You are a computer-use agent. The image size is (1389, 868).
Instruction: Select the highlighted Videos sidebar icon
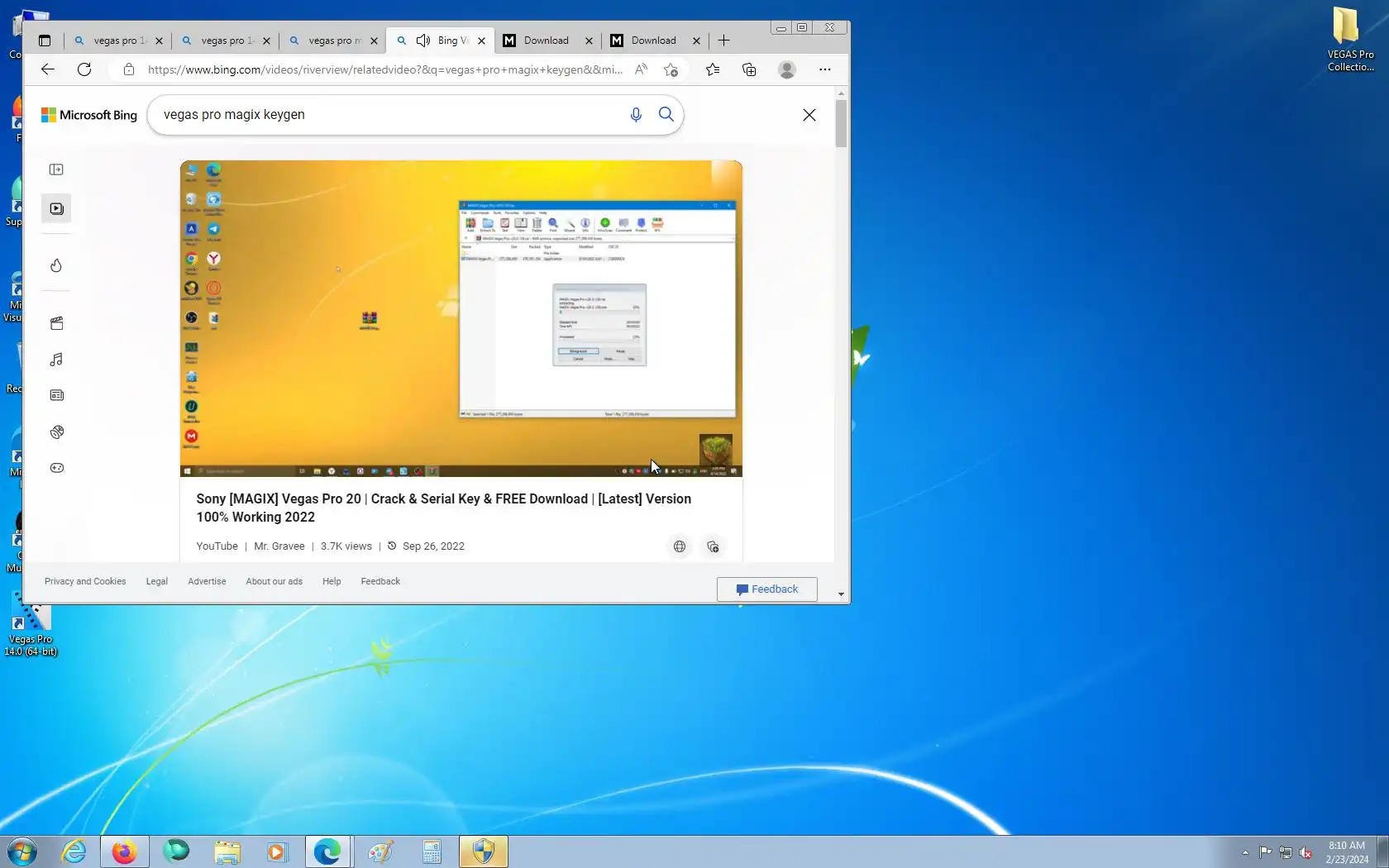pyautogui.click(x=56, y=208)
